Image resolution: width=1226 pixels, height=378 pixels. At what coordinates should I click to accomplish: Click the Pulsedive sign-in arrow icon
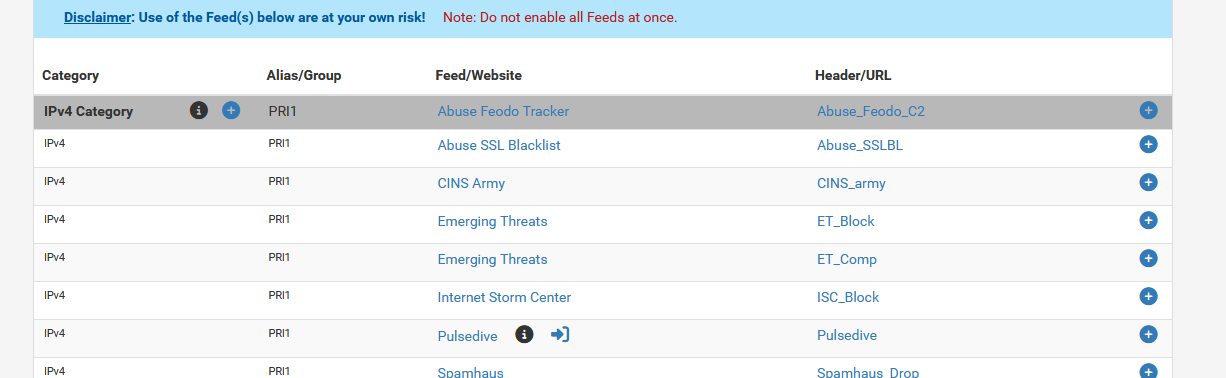pyautogui.click(x=560, y=334)
